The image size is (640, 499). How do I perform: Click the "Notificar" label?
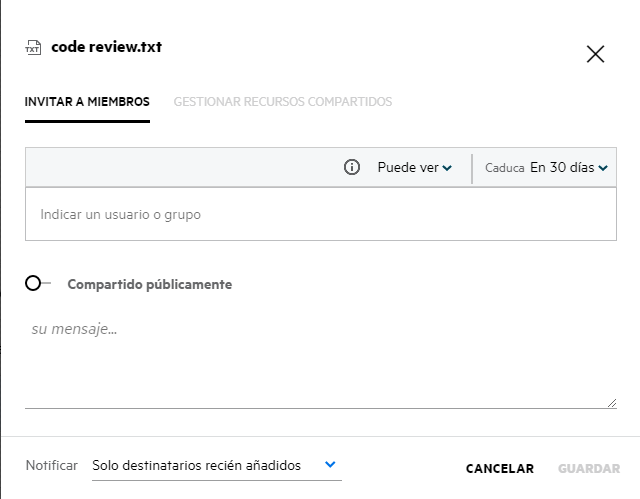(x=51, y=466)
